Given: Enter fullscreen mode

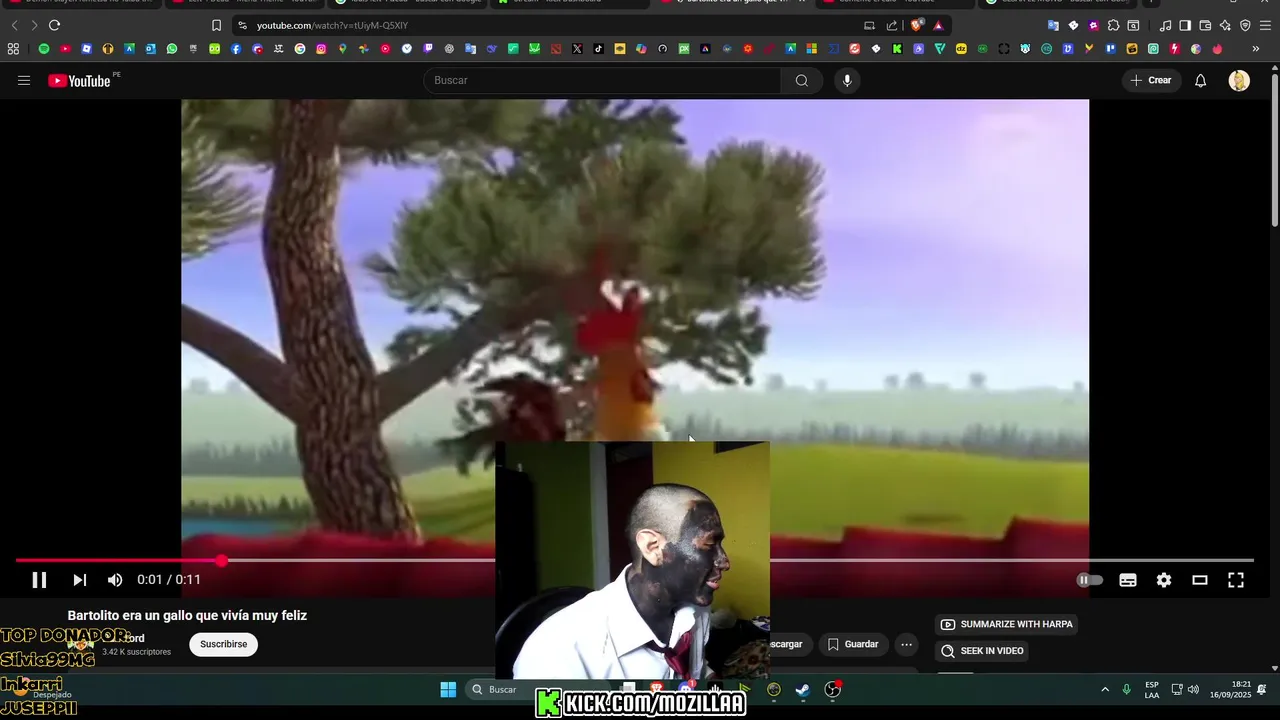Looking at the screenshot, I should click(x=1236, y=580).
